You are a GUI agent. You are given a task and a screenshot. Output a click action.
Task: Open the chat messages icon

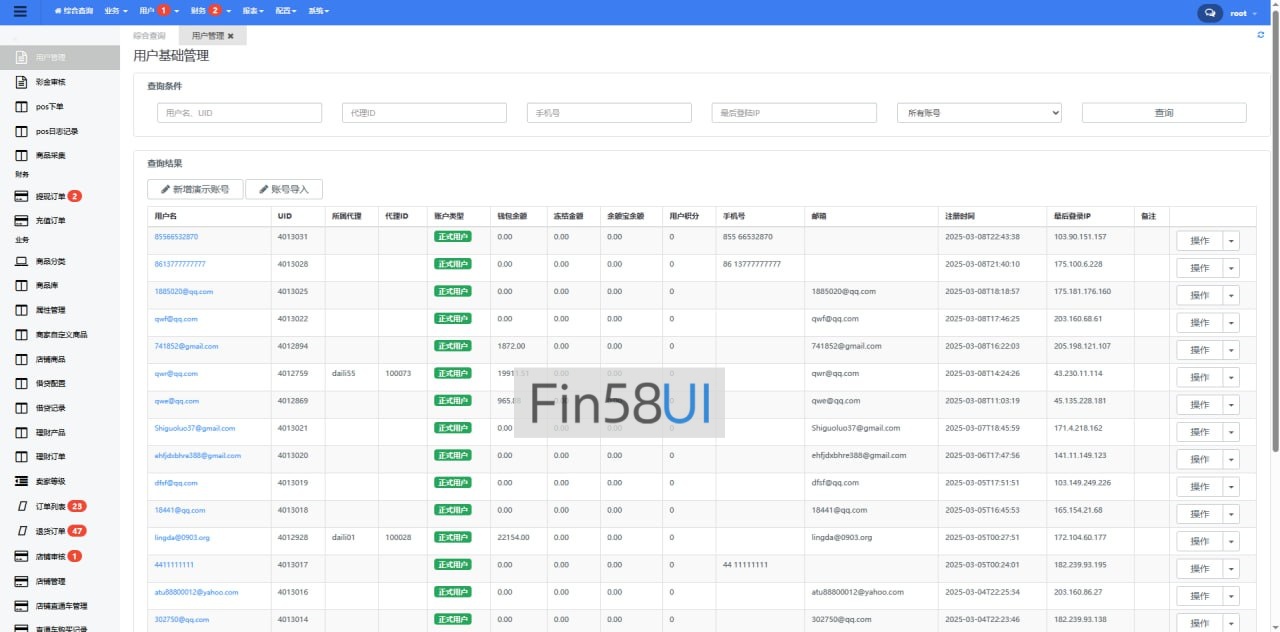pyautogui.click(x=1209, y=13)
